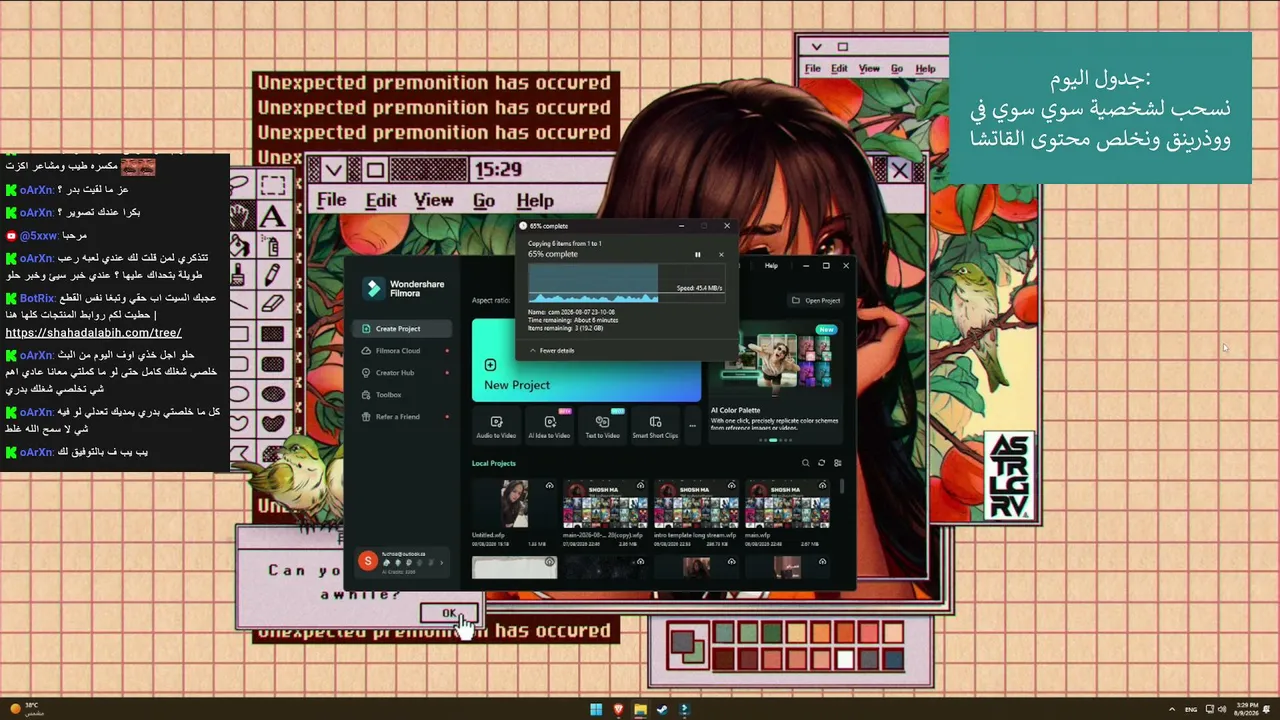Select Create Project in the Filmora sidebar

click(402, 329)
